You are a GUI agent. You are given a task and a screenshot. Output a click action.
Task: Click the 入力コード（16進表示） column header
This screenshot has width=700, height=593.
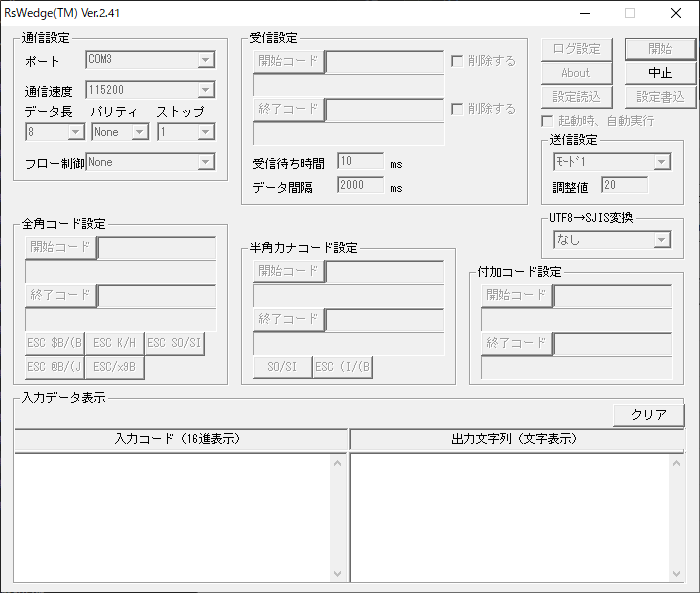click(x=181, y=439)
